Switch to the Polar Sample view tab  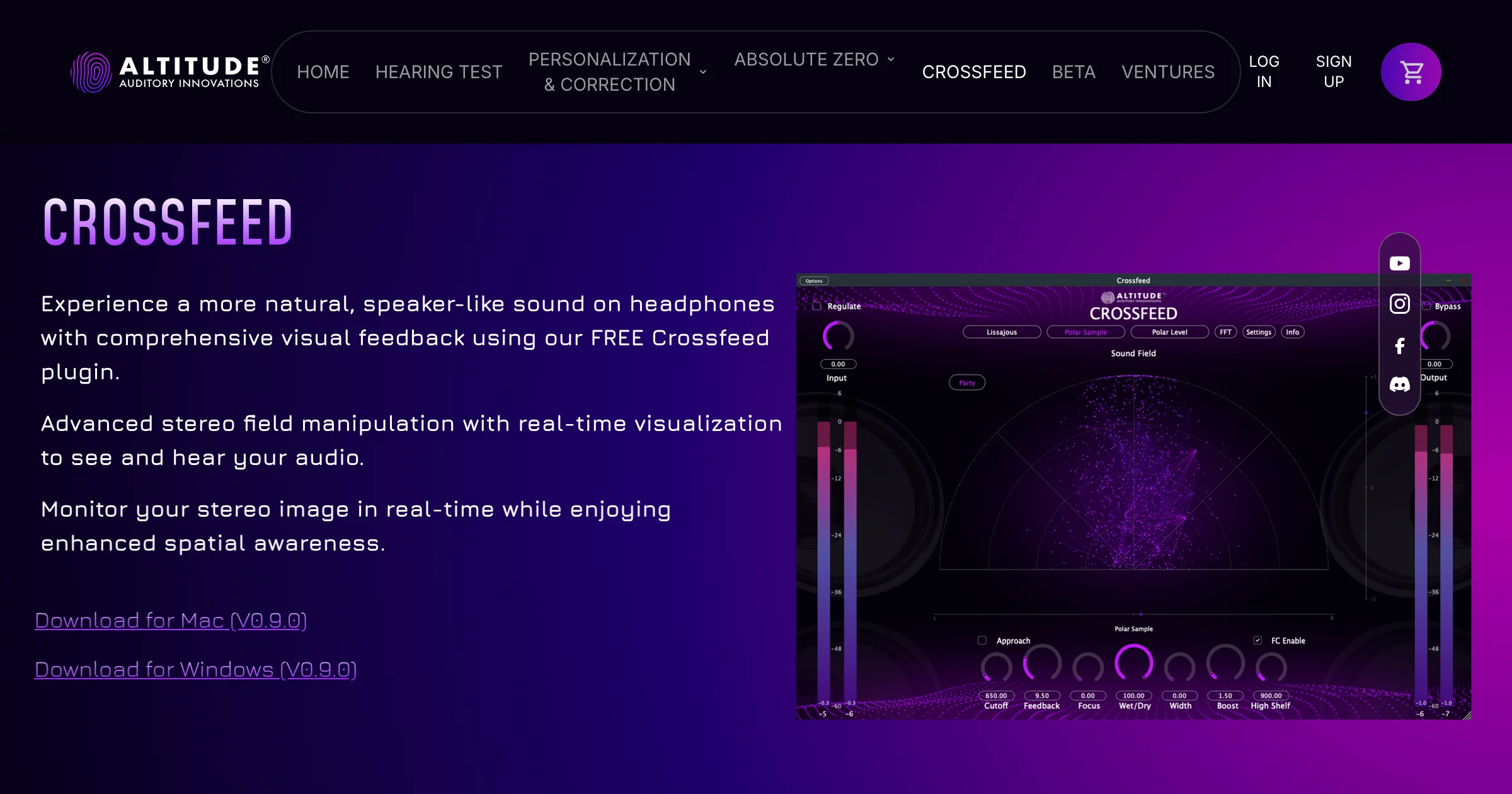click(1085, 332)
